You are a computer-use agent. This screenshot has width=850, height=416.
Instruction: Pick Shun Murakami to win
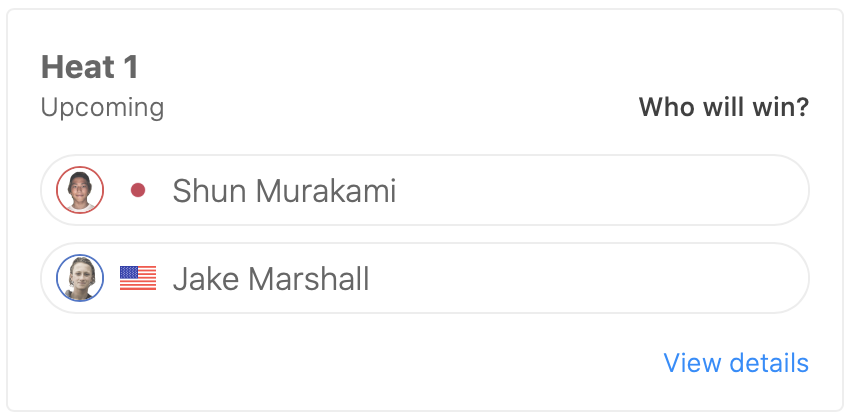[424, 190]
